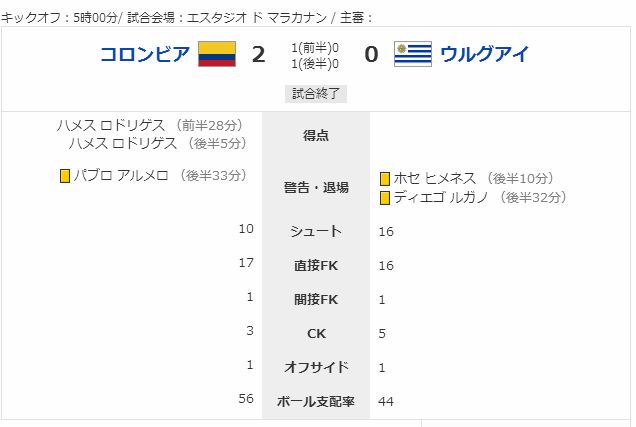Click first-half goal by ハメス ロドリゲス (前半28分)

tap(150, 125)
